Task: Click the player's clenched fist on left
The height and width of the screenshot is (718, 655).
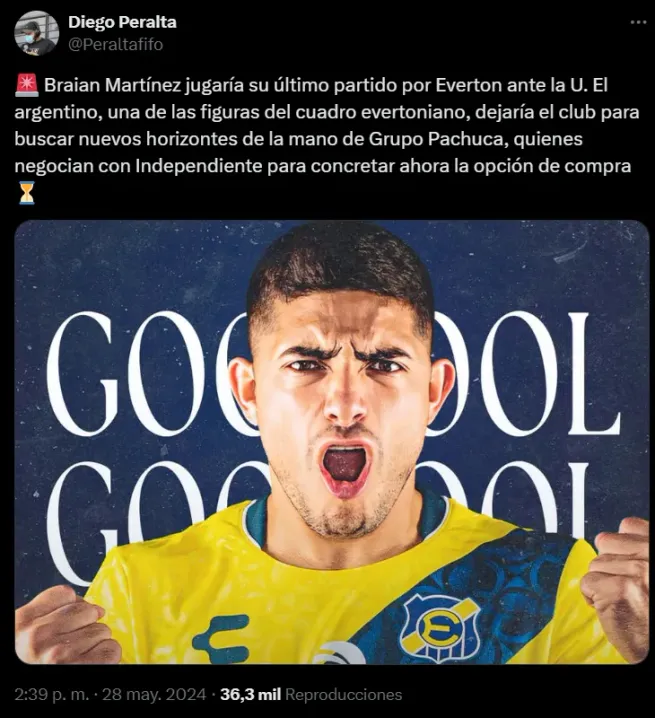Action: (x=64, y=625)
